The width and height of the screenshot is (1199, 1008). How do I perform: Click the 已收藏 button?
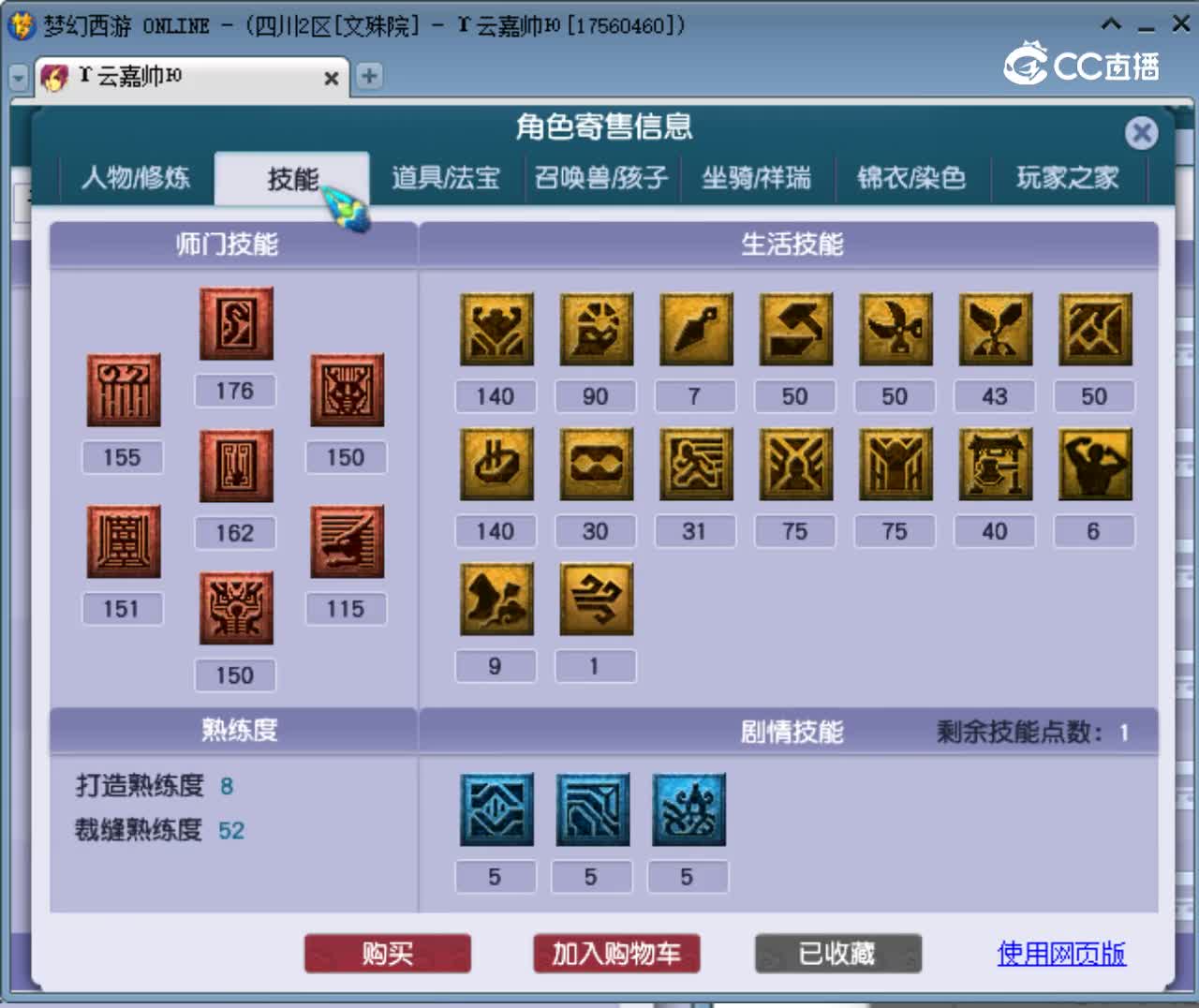pyautogui.click(x=838, y=954)
